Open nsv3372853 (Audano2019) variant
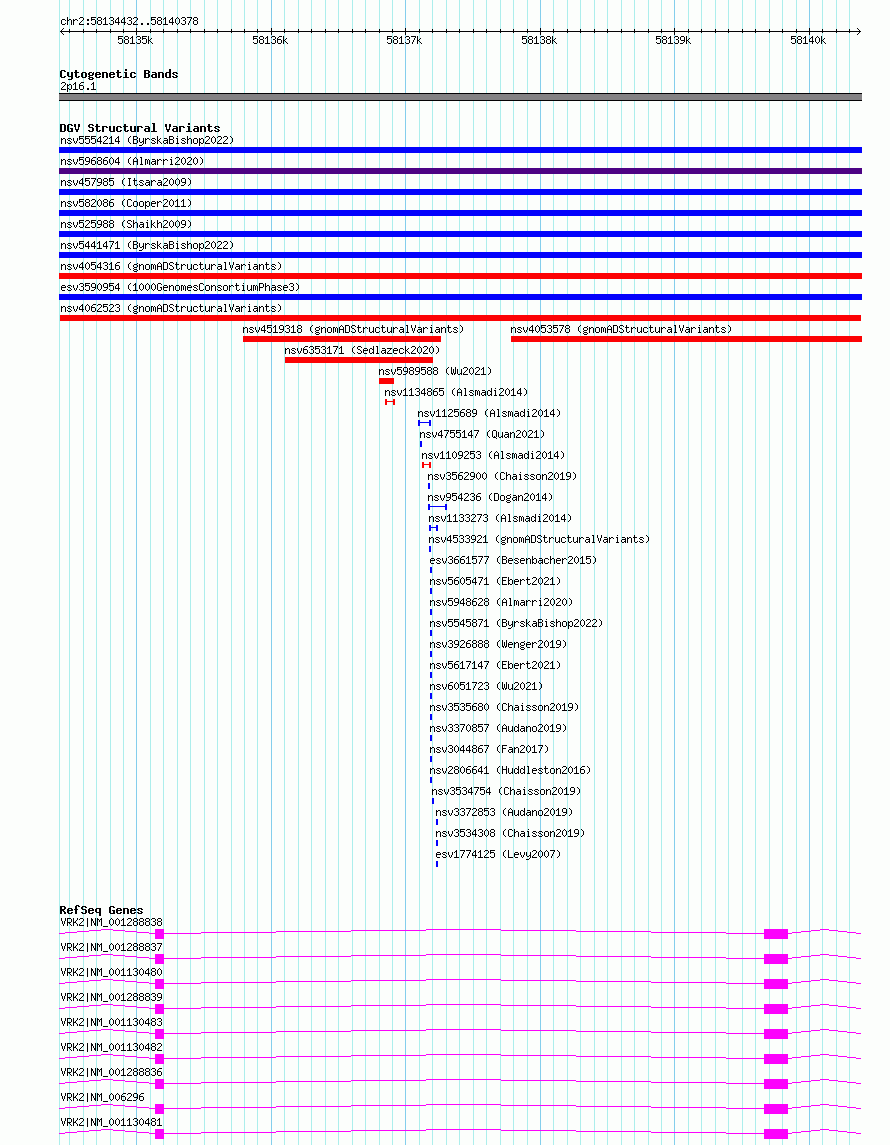The image size is (890, 1145). 504,813
